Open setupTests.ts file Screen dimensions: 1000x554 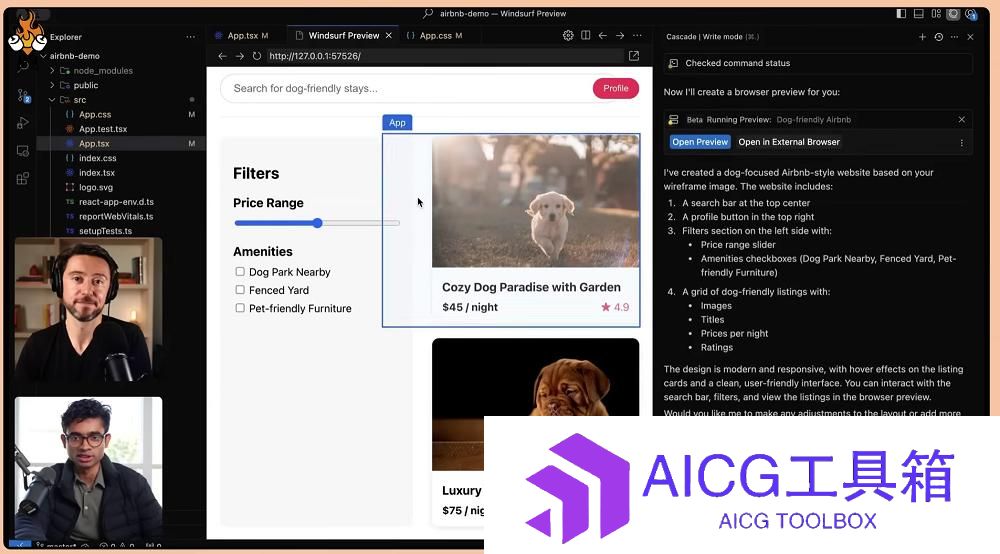(x=105, y=231)
